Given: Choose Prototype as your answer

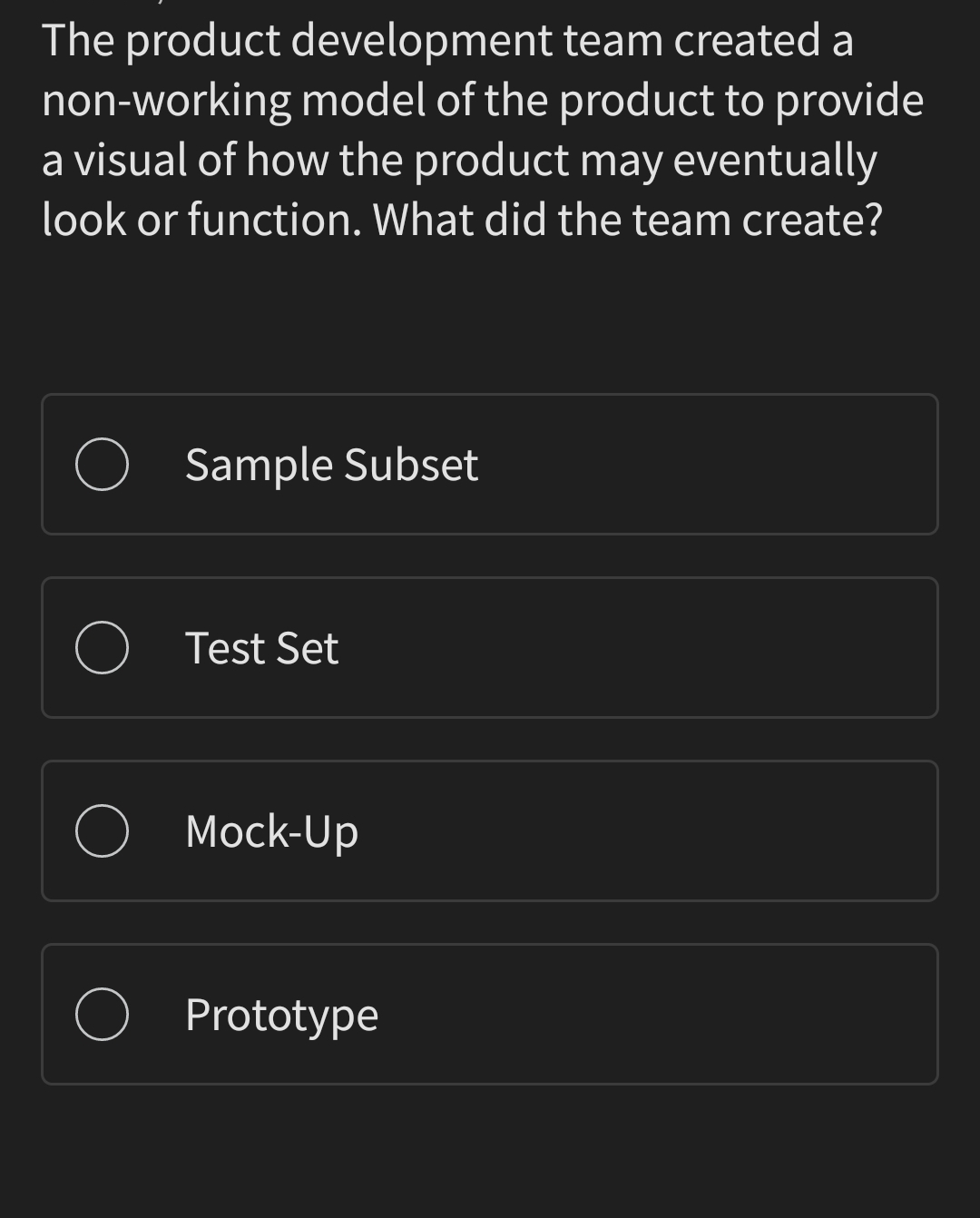Looking at the screenshot, I should tap(490, 1014).
